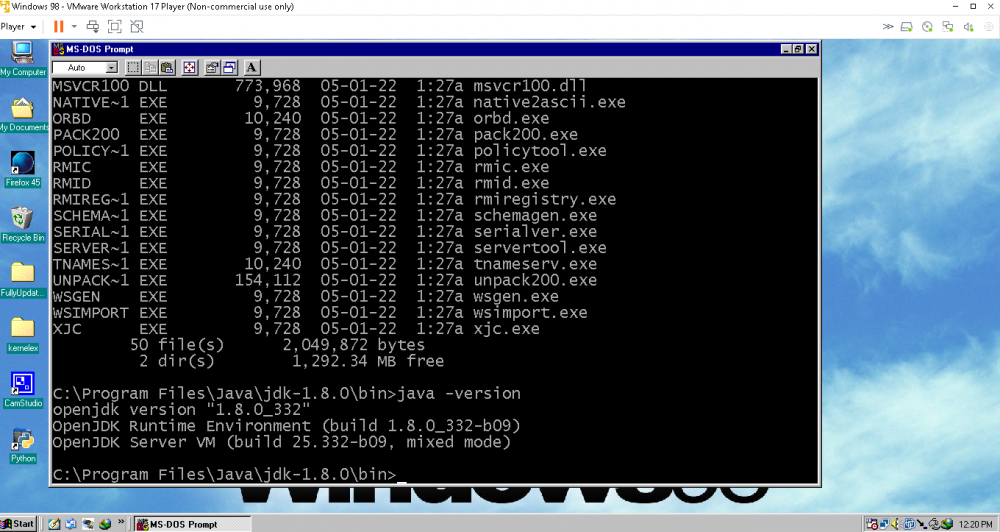Screen dimensions: 1000x532
Task: Expand the Quick Launch overflow chevron
Action: tap(121, 522)
